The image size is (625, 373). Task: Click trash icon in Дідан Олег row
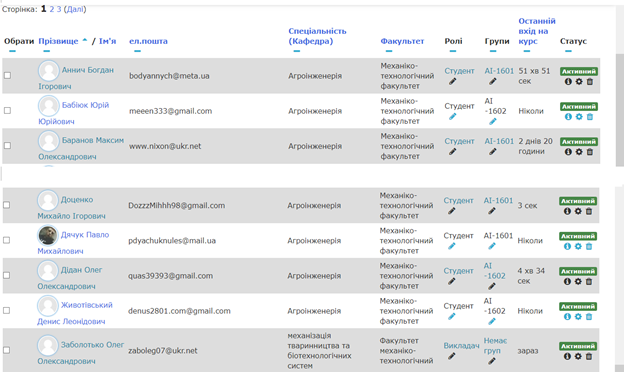(x=589, y=281)
